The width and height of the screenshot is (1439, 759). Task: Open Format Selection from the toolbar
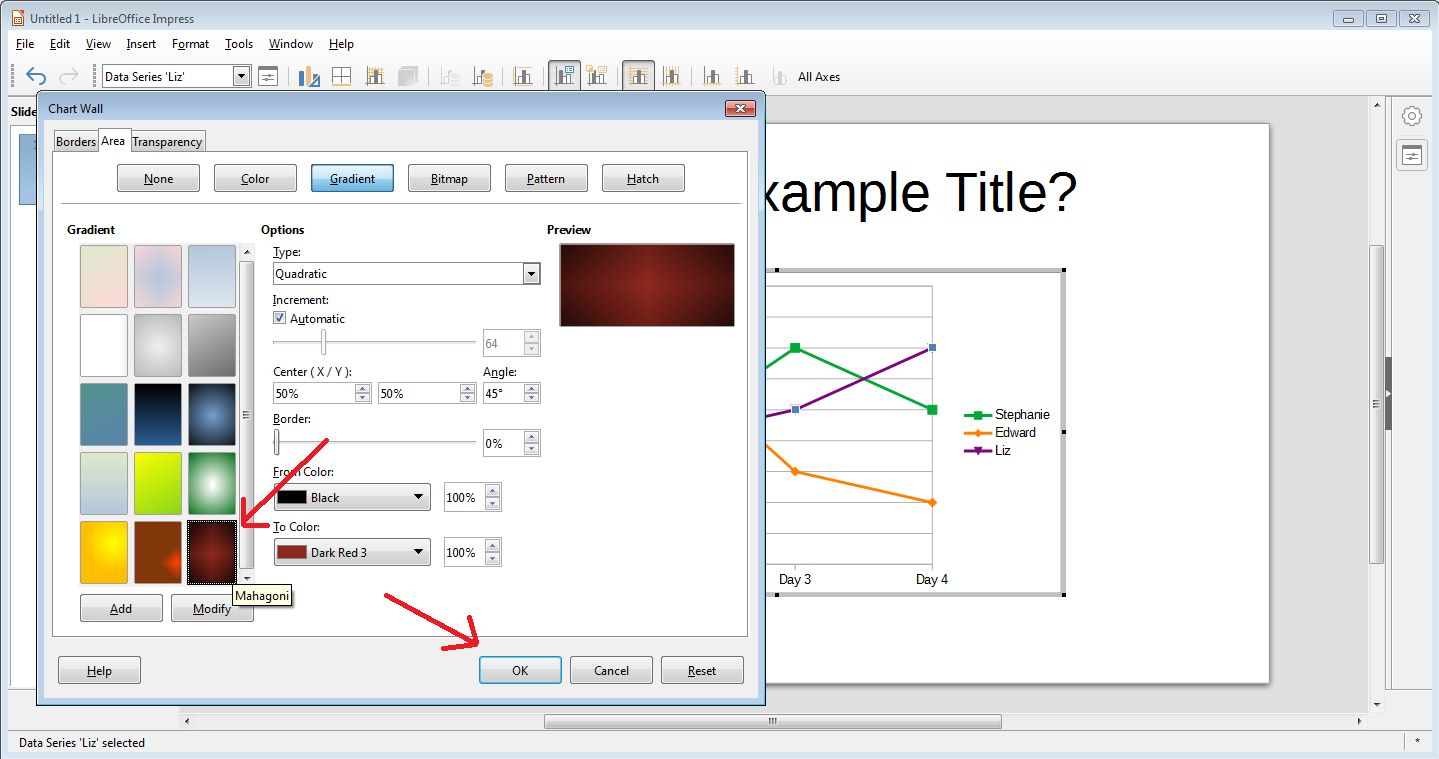pyautogui.click(x=268, y=76)
